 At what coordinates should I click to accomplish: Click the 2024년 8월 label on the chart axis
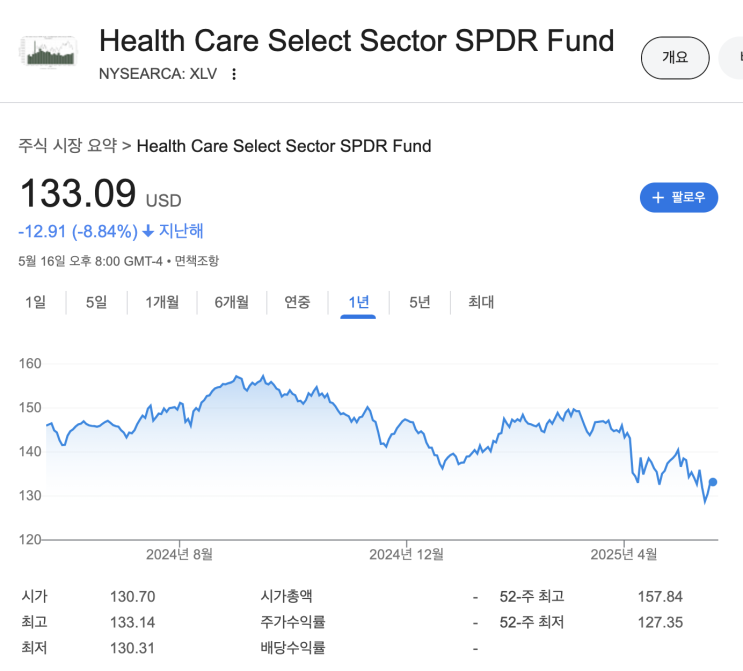(x=179, y=554)
